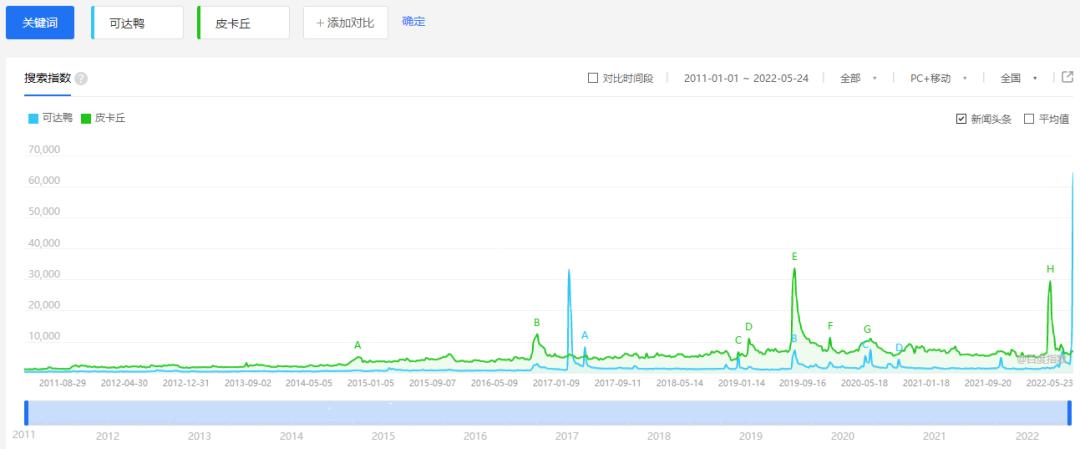This screenshot has width=1080, height=449.
Task: Toggle the blue 可达鸭 legend square
Action: click(33, 118)
